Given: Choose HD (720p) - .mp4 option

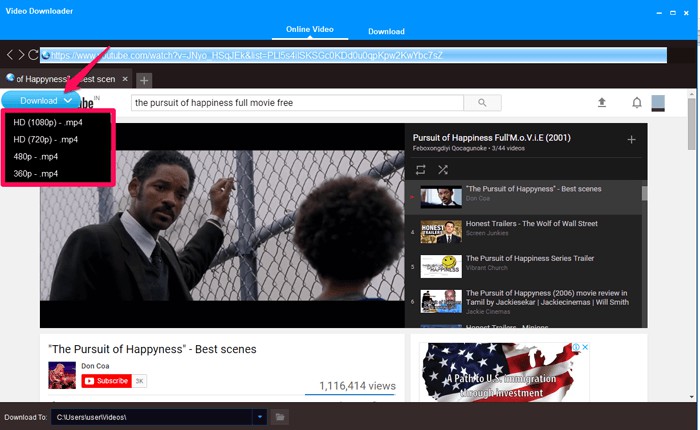Looking at the screenshot, I should (46, 139).
